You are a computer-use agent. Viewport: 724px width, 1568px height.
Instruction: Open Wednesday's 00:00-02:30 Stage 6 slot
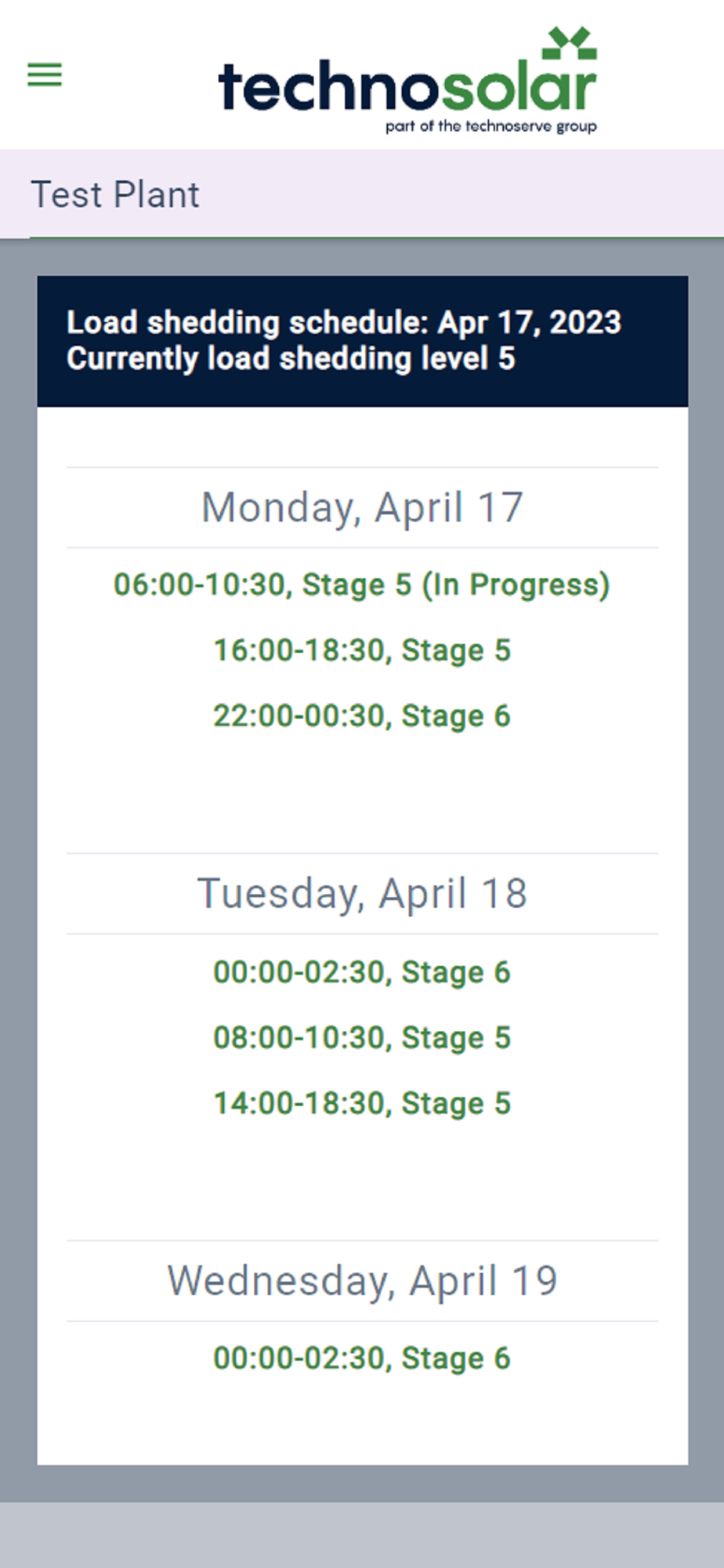pos(362,1358)
